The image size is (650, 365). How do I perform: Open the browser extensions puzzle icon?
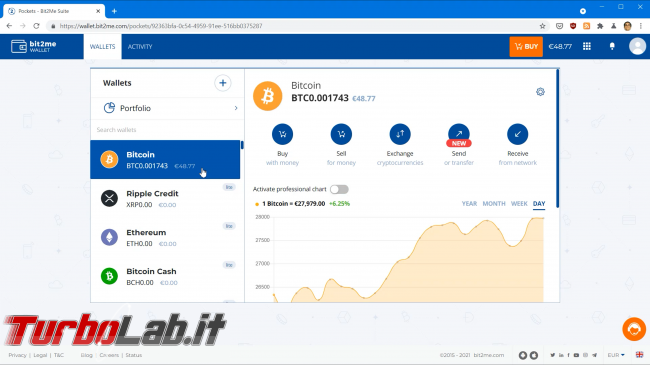point(600,26)
